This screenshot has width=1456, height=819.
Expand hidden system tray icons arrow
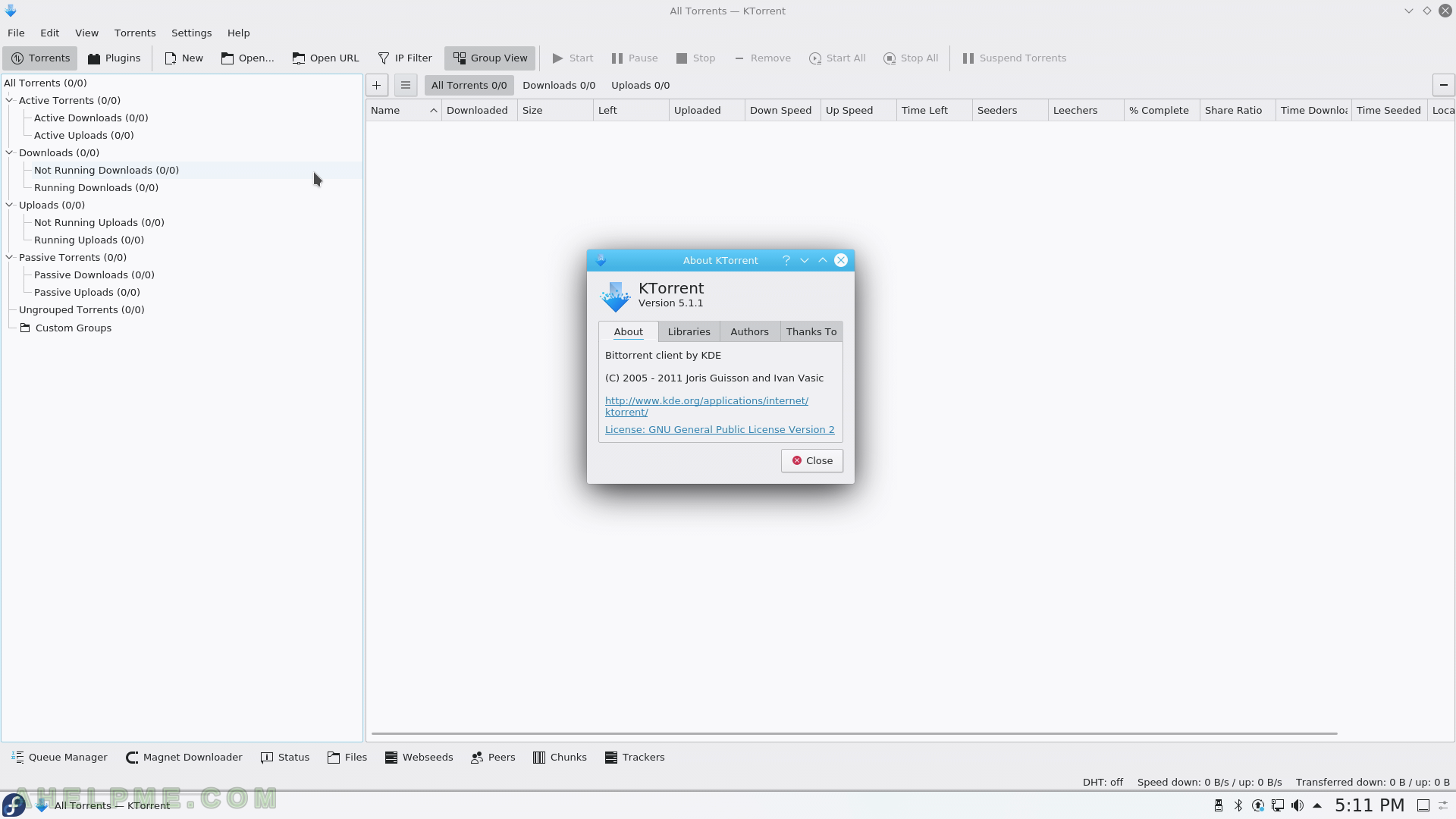[x=1317, y=805]
